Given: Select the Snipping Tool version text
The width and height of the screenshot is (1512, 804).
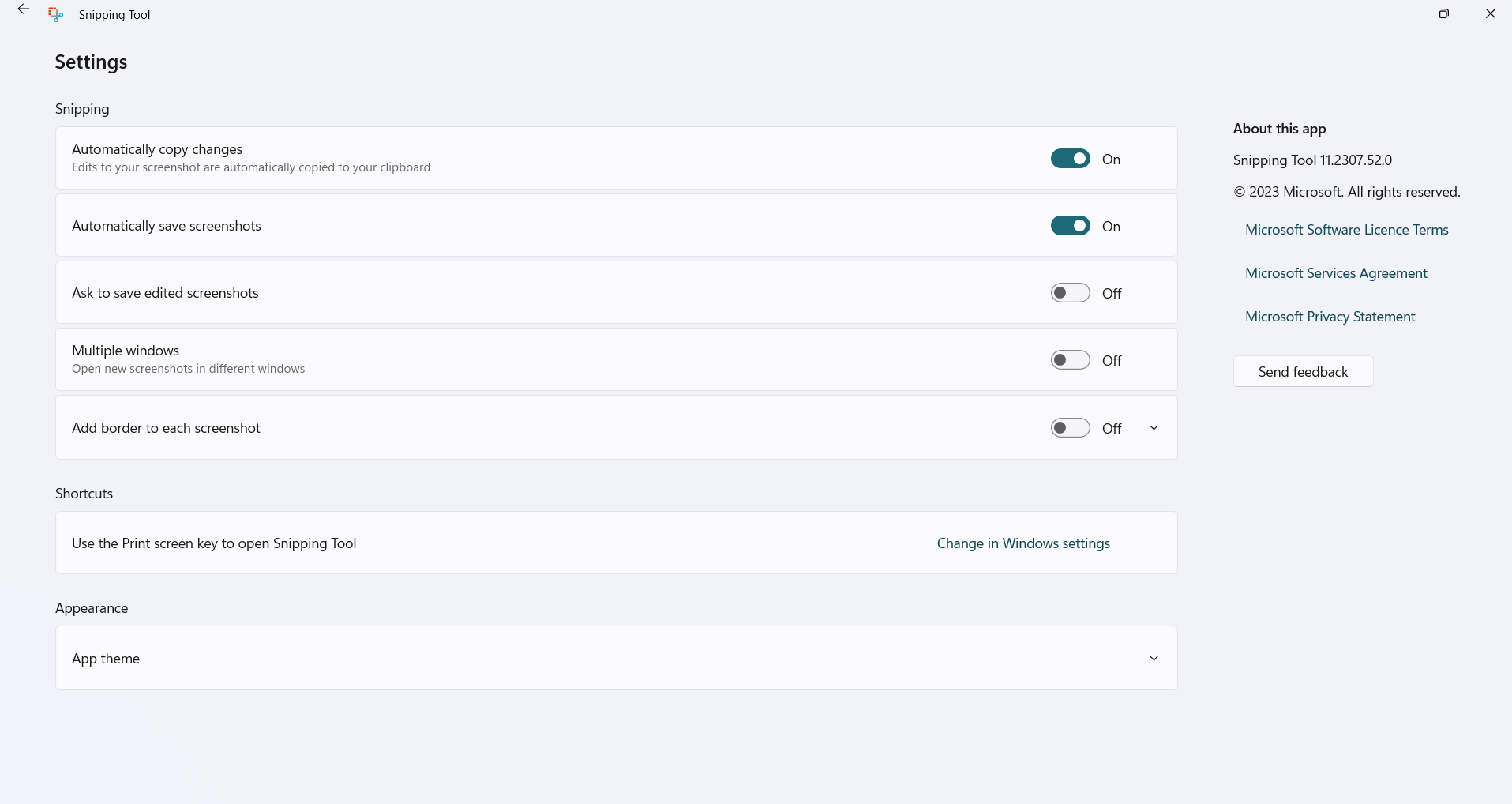Looking at the screenshot, I should coord(1312,160).
